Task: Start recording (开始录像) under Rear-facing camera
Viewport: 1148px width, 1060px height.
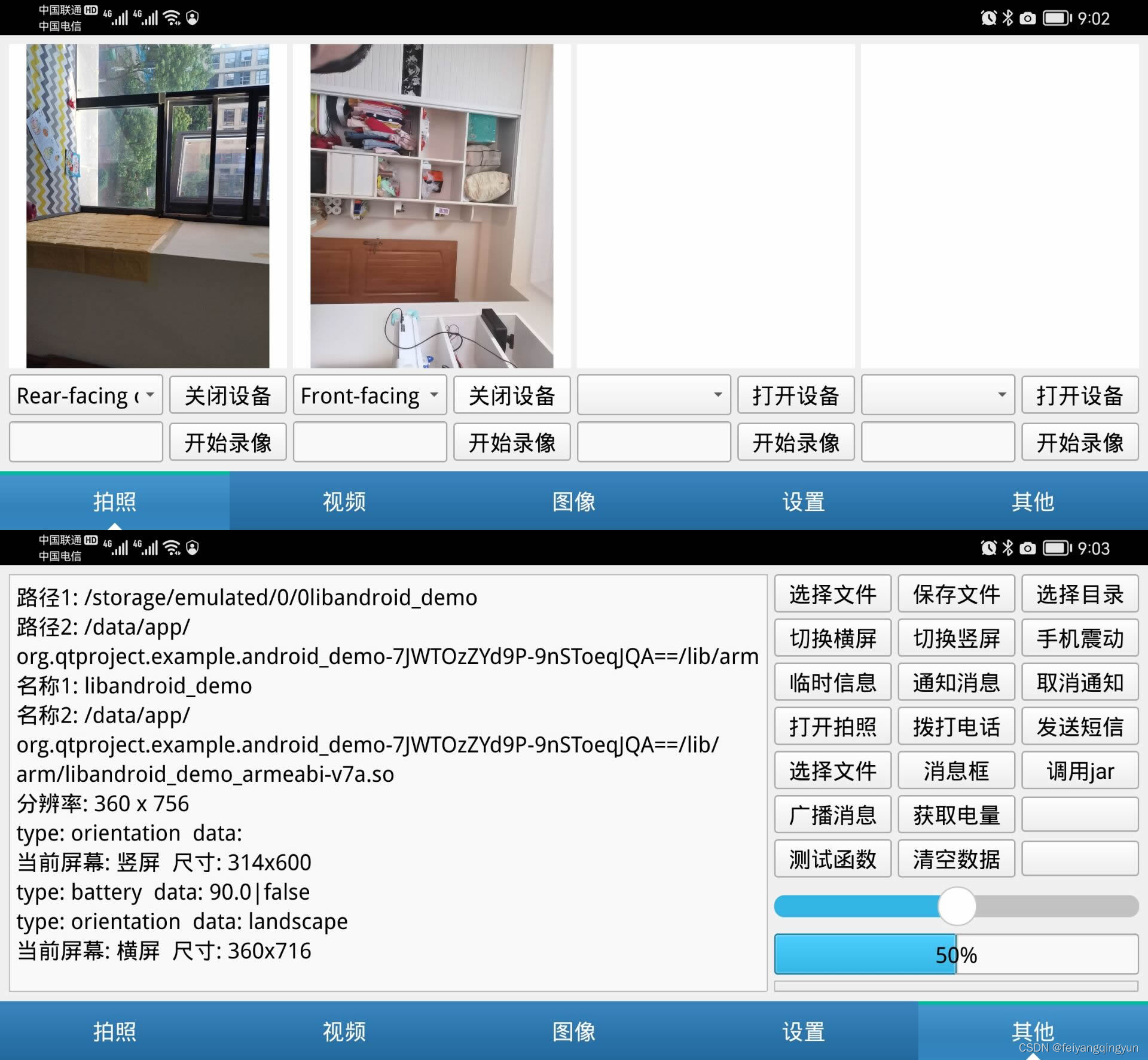Action: point(228,443)
